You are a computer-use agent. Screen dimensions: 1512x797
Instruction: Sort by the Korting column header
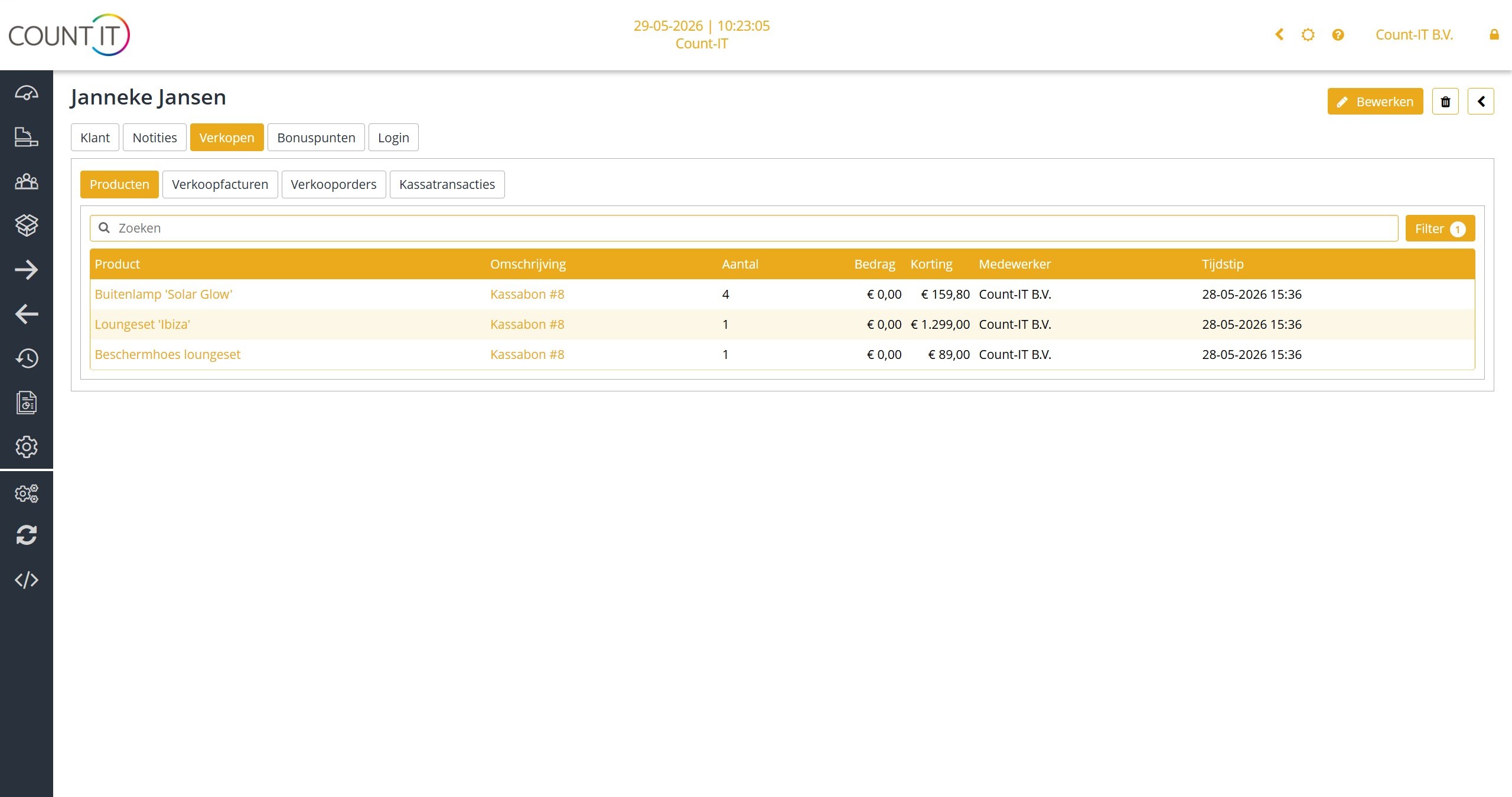point(931,264)
